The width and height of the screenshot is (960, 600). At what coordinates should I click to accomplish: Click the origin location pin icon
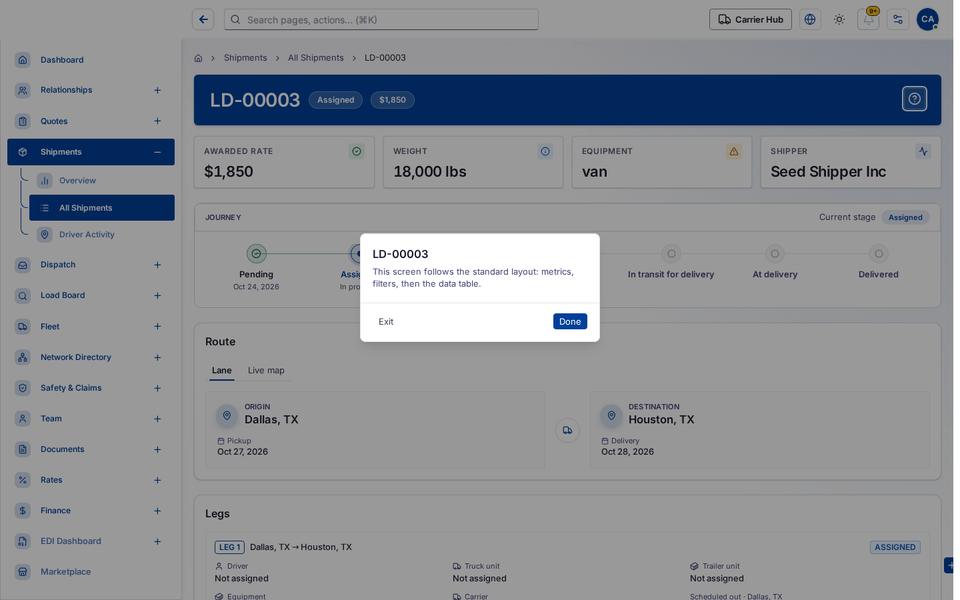227,416
